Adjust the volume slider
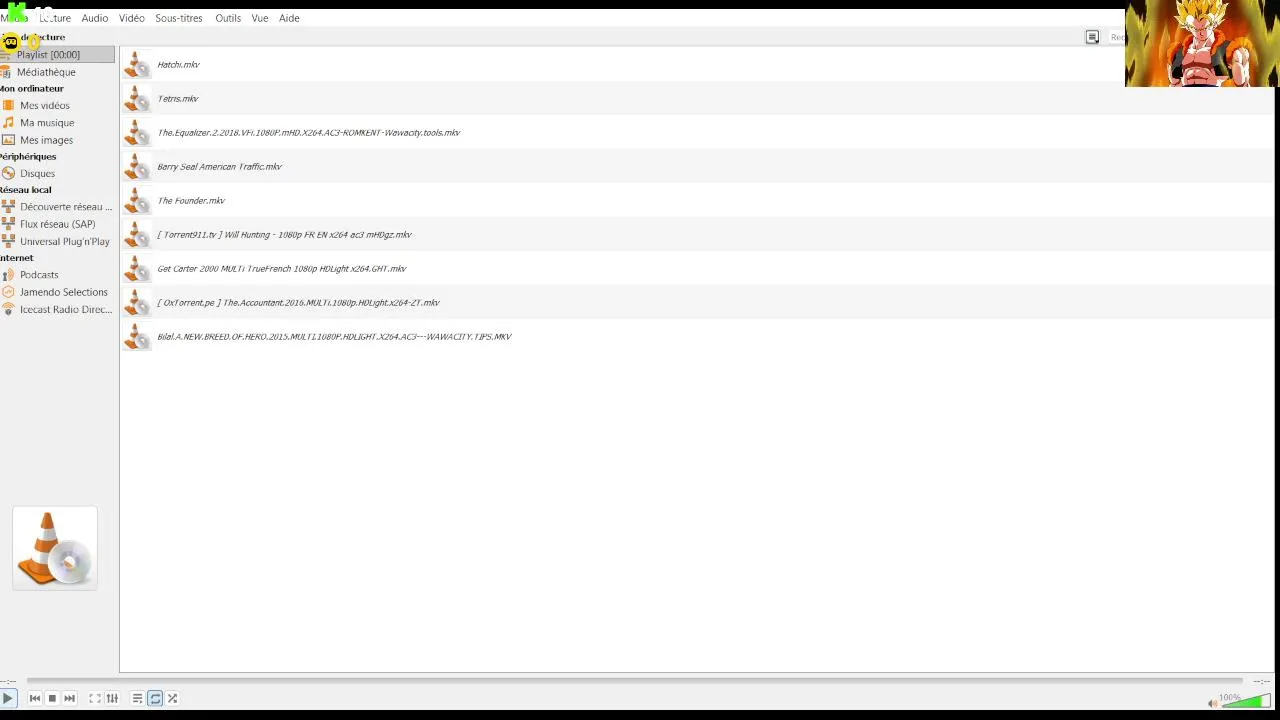 pos(1246,701)
